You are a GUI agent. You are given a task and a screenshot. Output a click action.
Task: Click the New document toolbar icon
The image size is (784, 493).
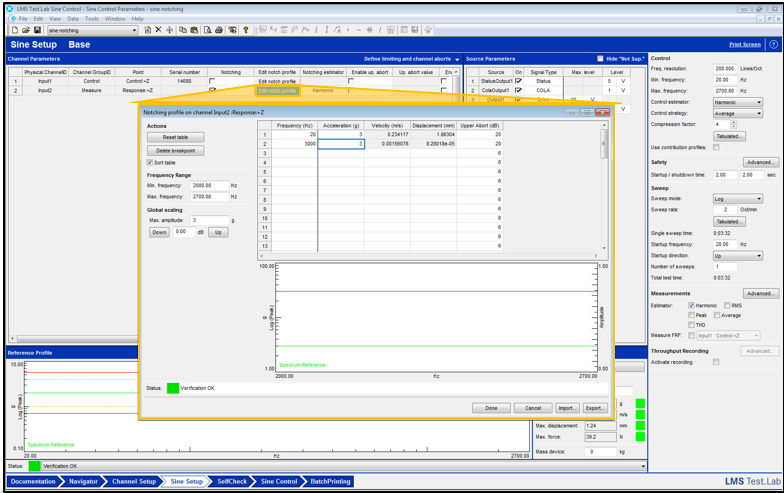coord(15,30)
